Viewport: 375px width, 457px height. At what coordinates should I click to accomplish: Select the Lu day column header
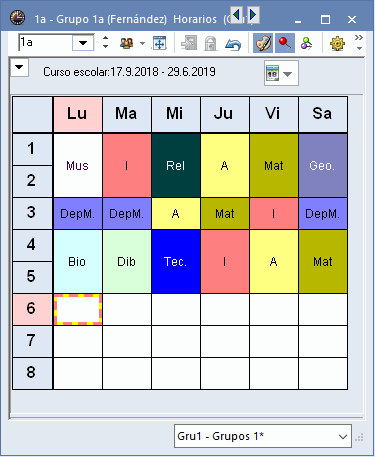[x=78, y=114]
